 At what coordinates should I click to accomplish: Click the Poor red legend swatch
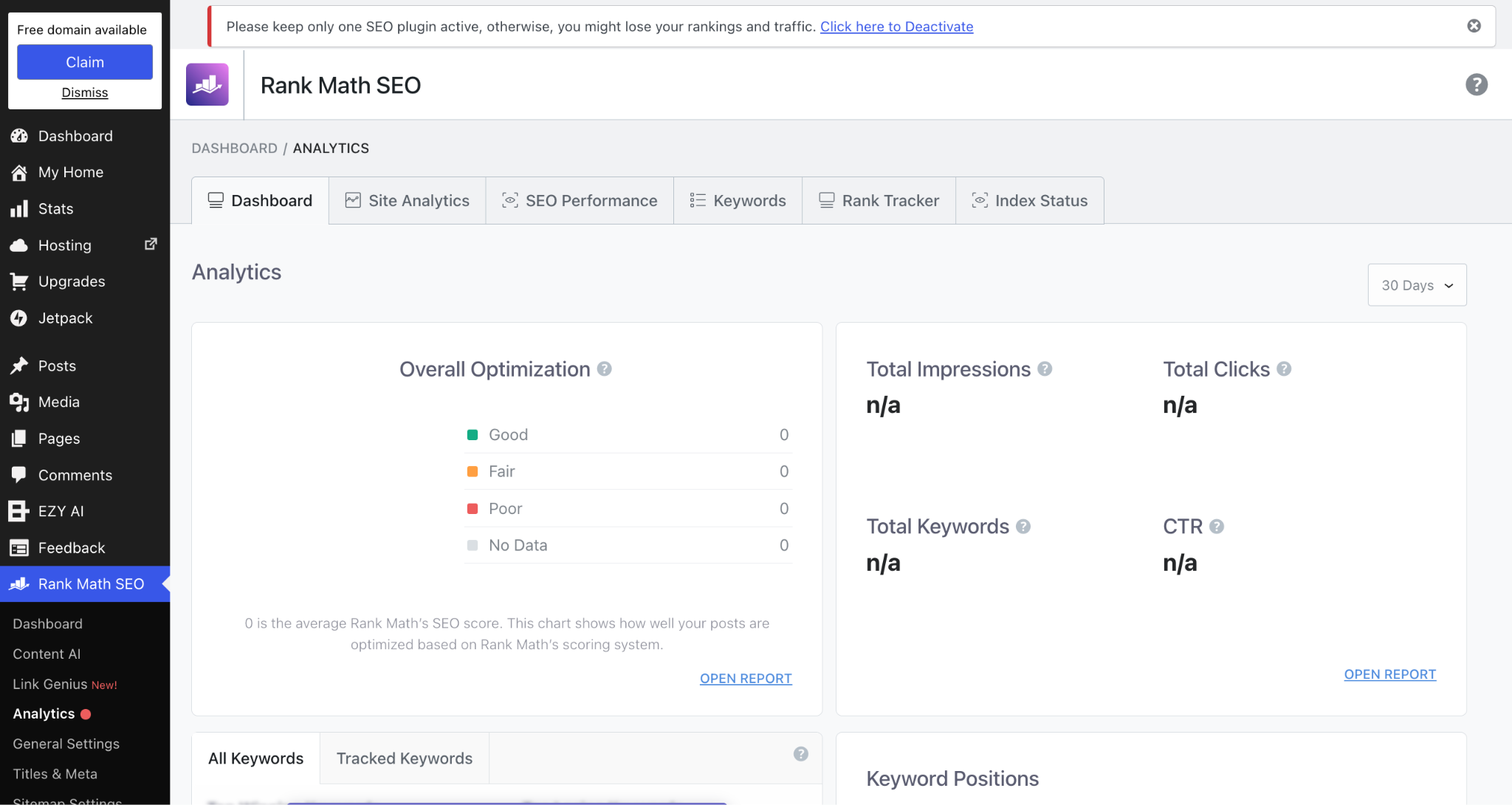click(472, 508)
